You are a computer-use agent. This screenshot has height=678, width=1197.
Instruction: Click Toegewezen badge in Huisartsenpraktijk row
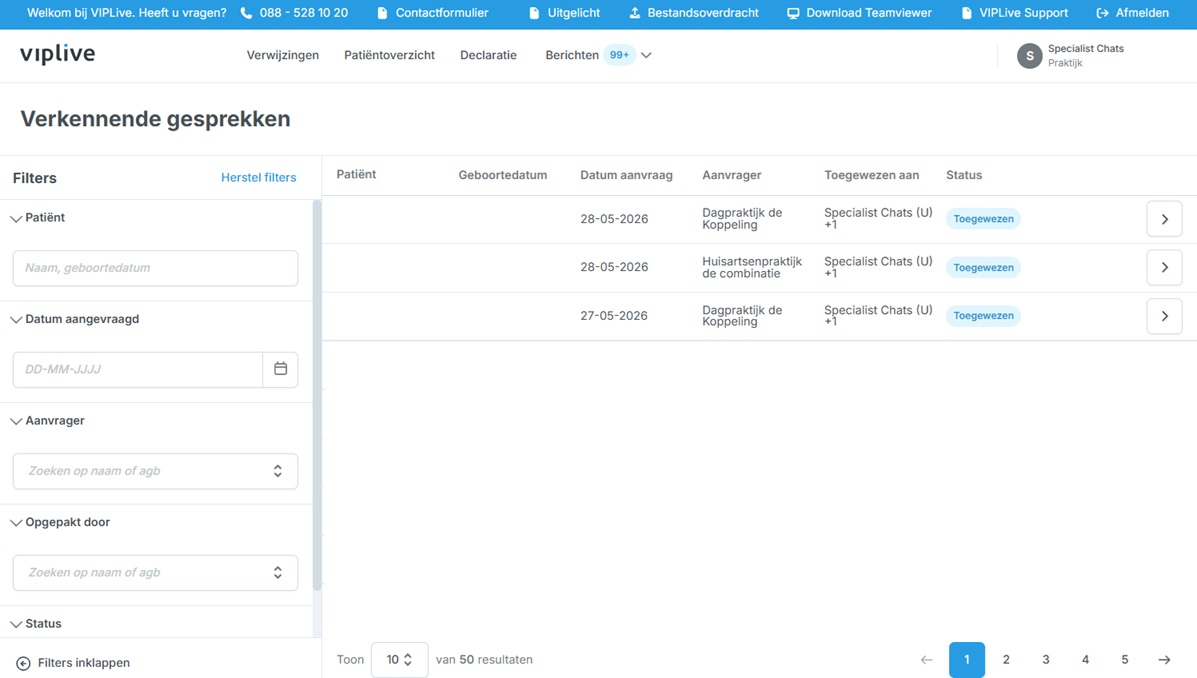click(983, 267)
